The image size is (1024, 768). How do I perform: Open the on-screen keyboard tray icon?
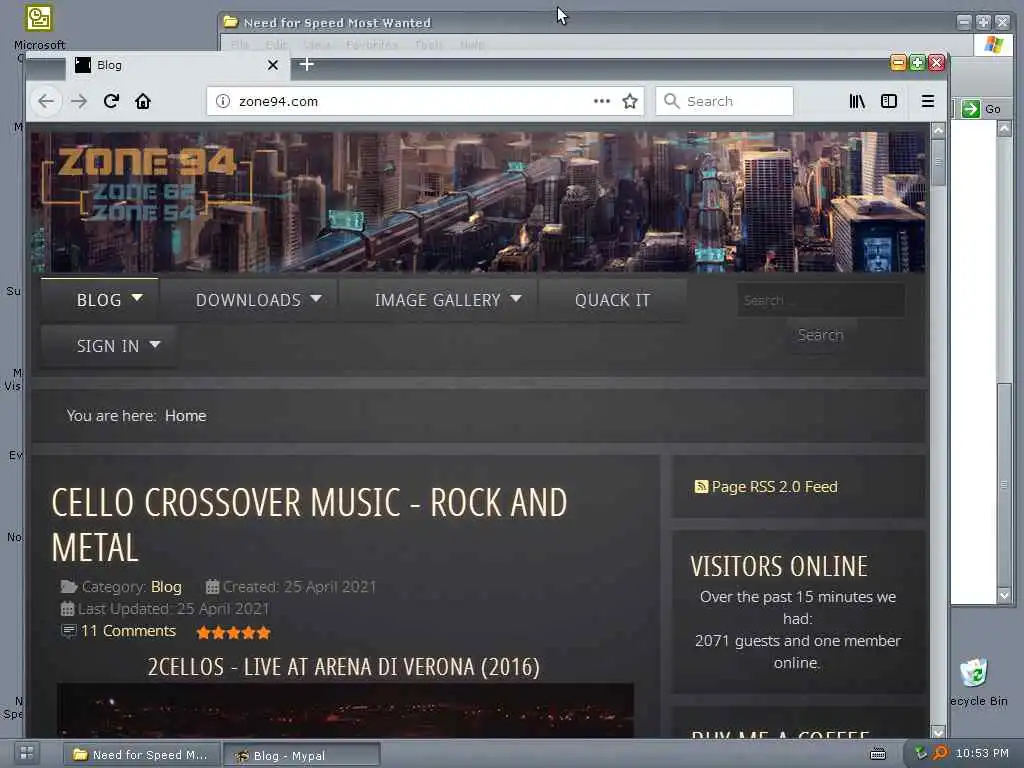[878, 754]
